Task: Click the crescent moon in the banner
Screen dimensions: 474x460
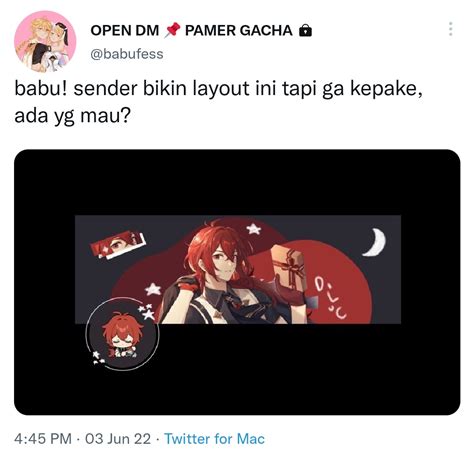Action: (375, 242)
